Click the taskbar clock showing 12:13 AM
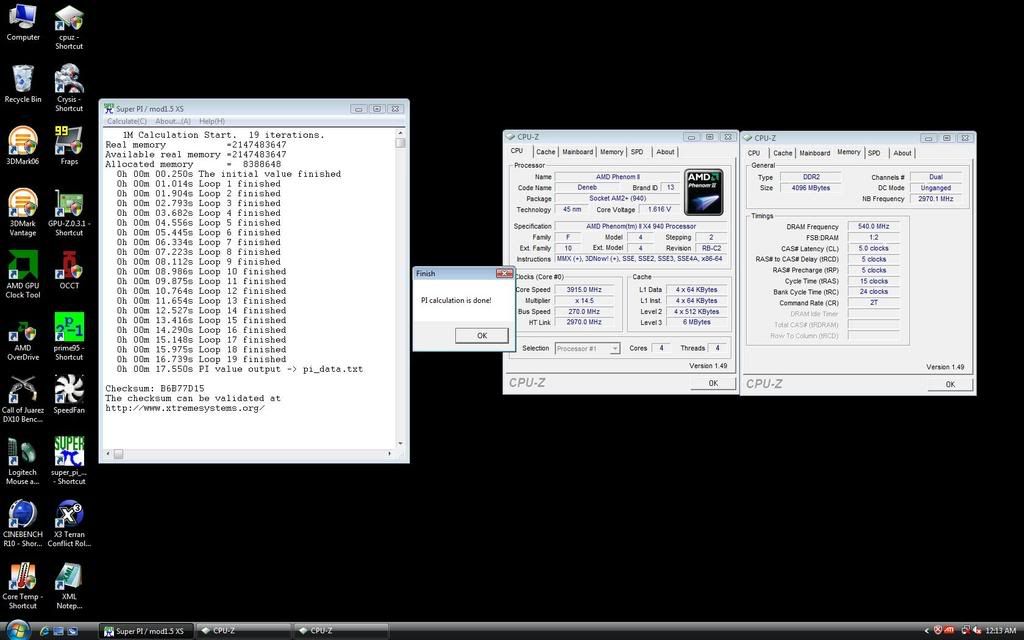Screen dimensions: 1024x640 (x=1000, y=631)
